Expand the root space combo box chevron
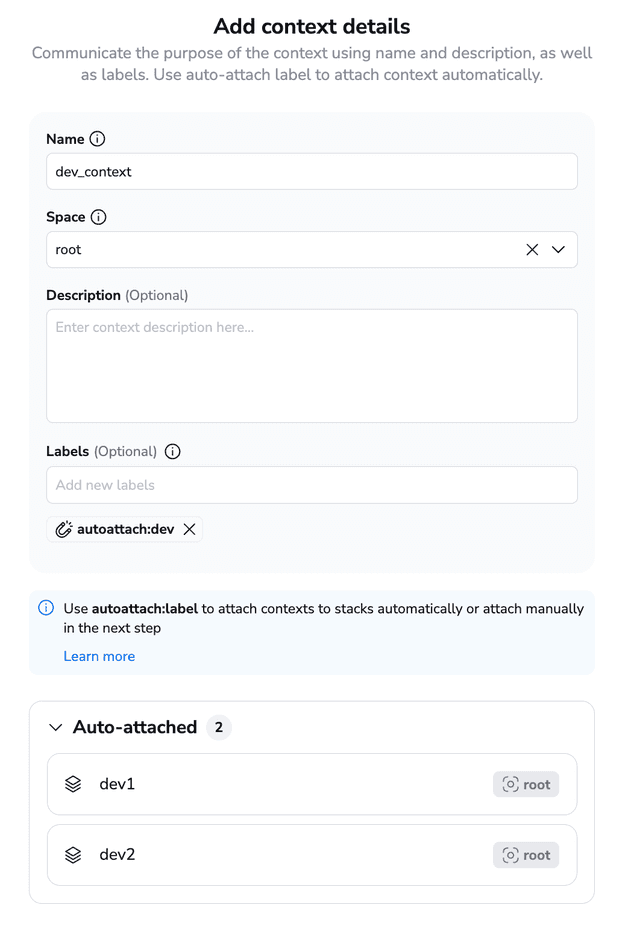Viewport: 640px width, 935px height. click(559, 249)
